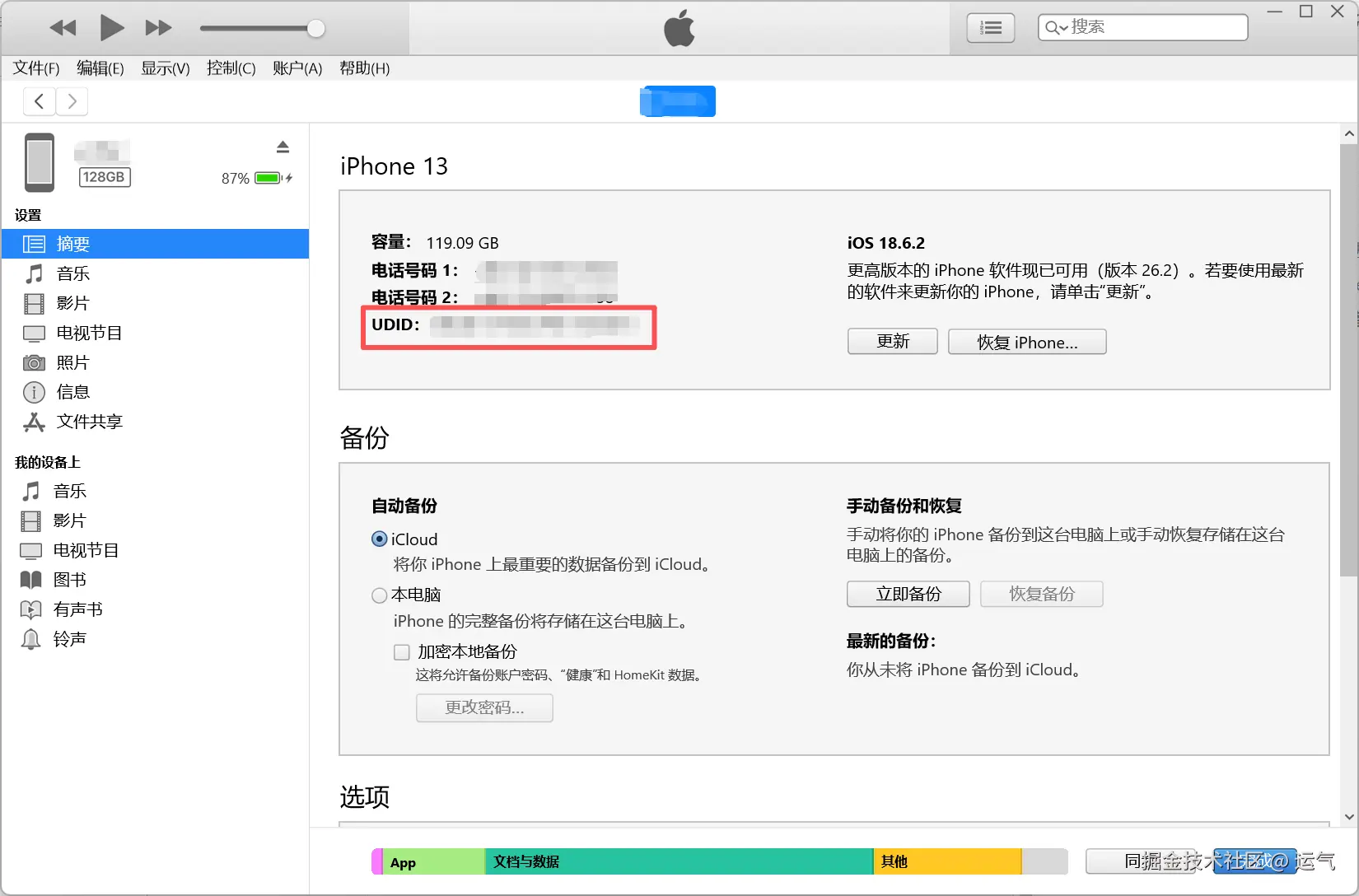Click the bell icon for 铃声

pos(30,639)
